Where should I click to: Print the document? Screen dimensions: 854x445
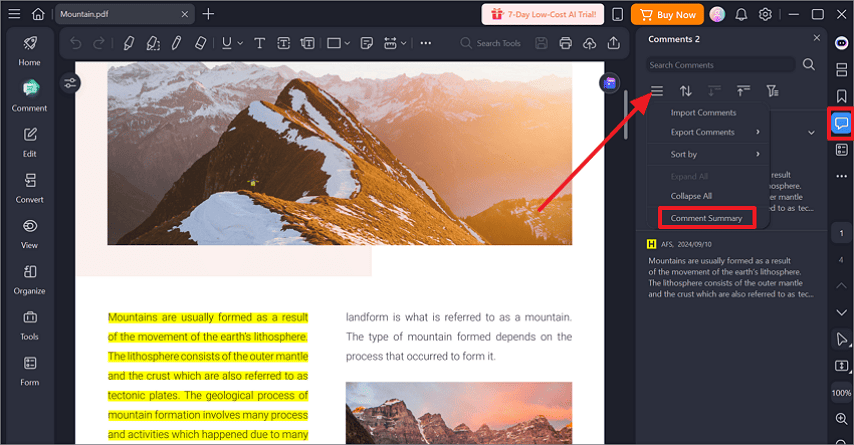pos(565,43)
